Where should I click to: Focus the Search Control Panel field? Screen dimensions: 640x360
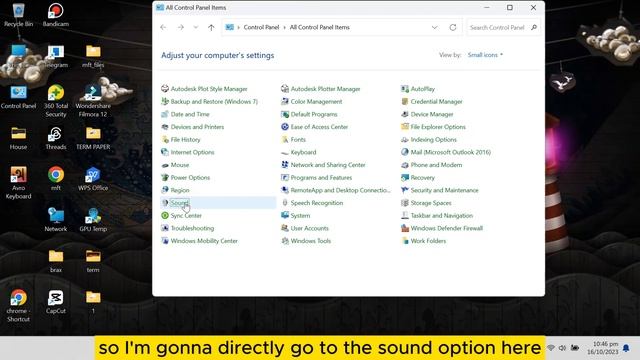coord(503,27)
